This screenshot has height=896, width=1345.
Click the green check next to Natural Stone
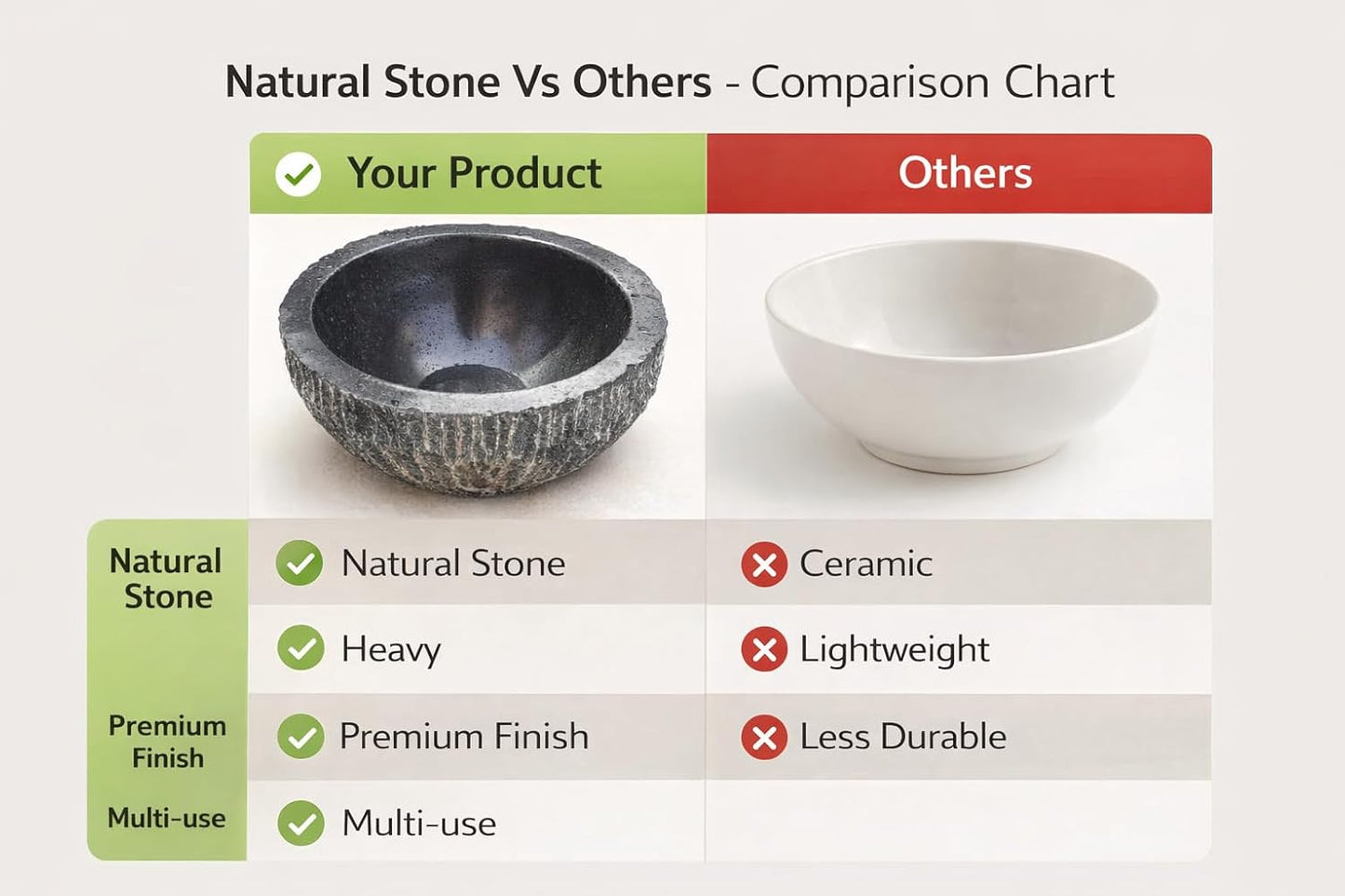pos(300,563)
